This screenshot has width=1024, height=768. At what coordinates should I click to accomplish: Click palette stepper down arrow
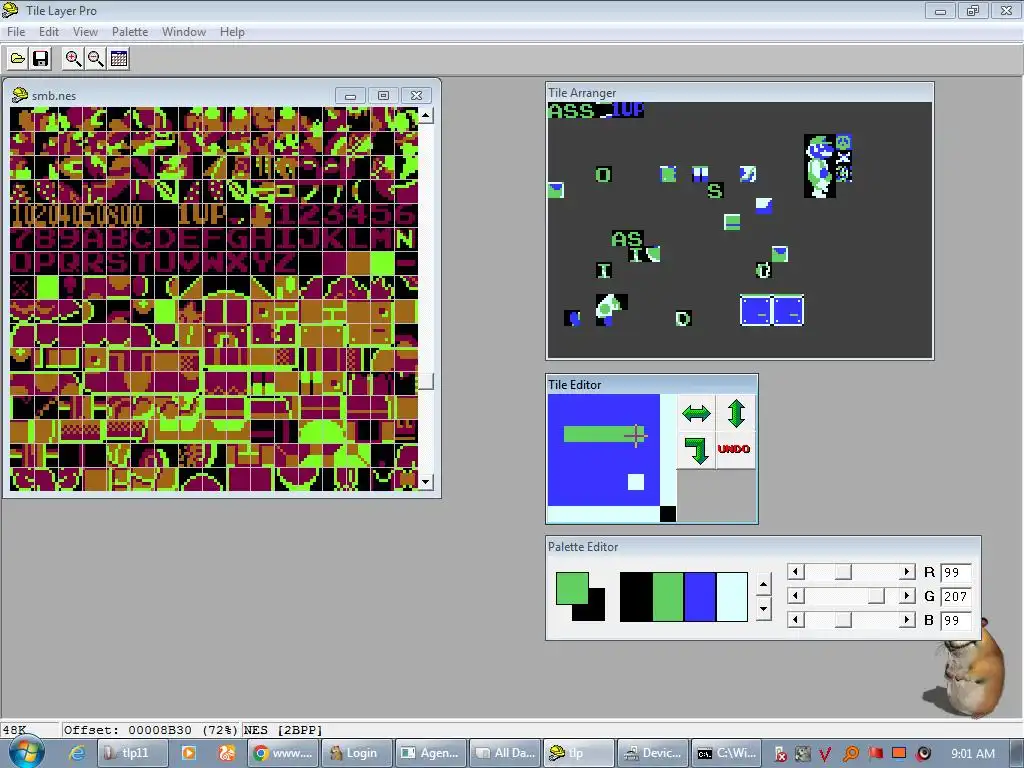click(763, 609)
